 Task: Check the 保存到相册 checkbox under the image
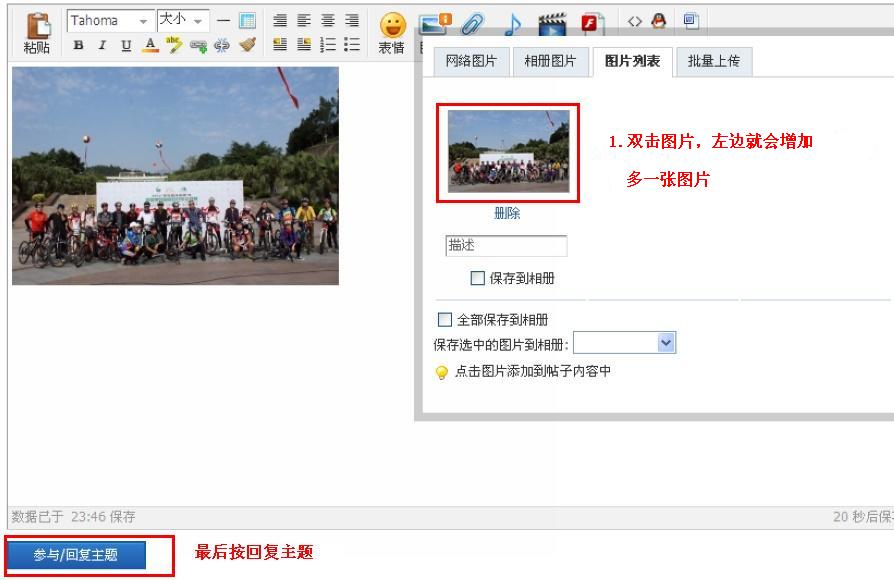pyautogui.click(x=477, y=278)
